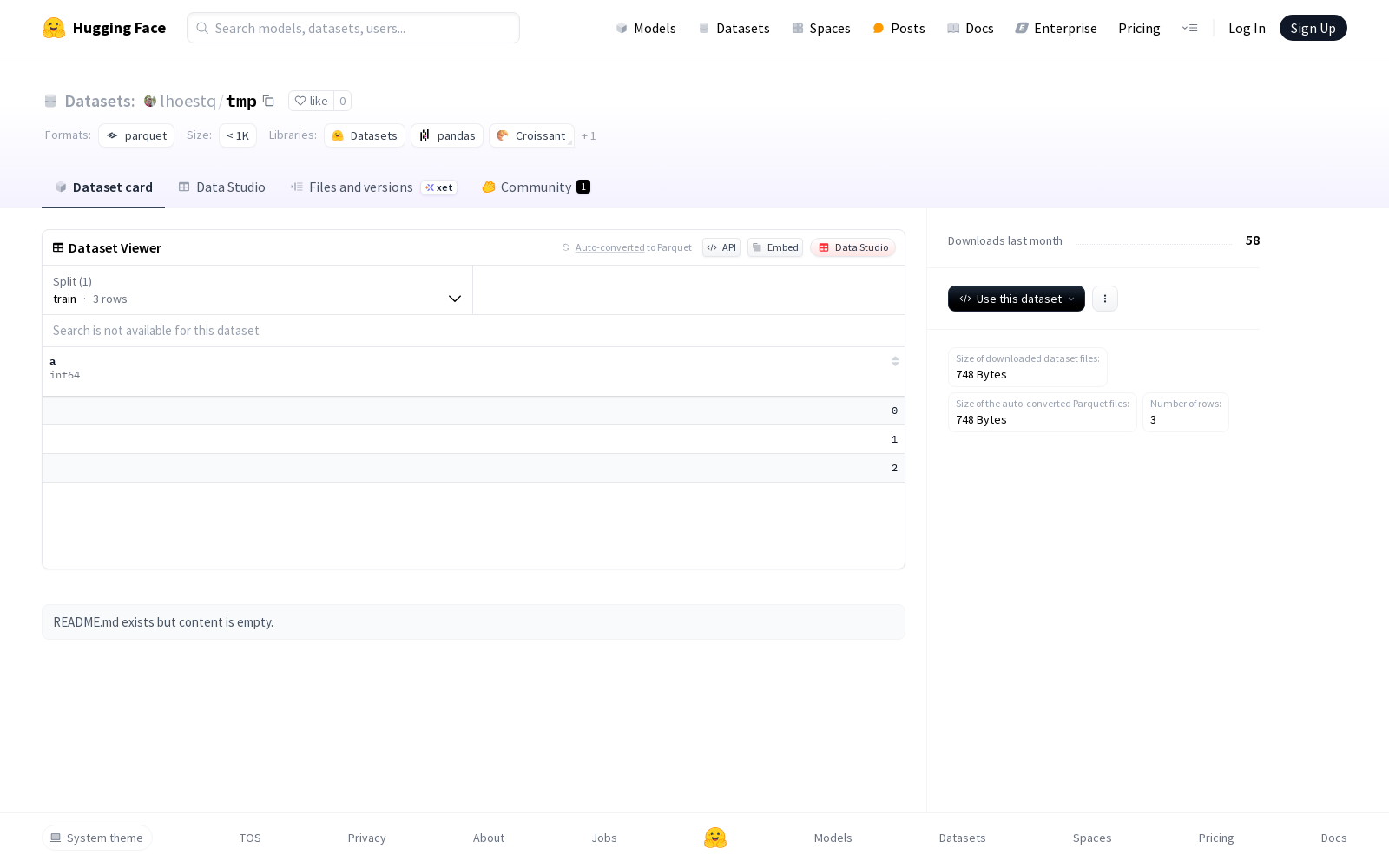Image resolution: width=1389 pixels, height=868 pixels.
Task: Switch to the Data Studio tab
Action: [222, 187]
